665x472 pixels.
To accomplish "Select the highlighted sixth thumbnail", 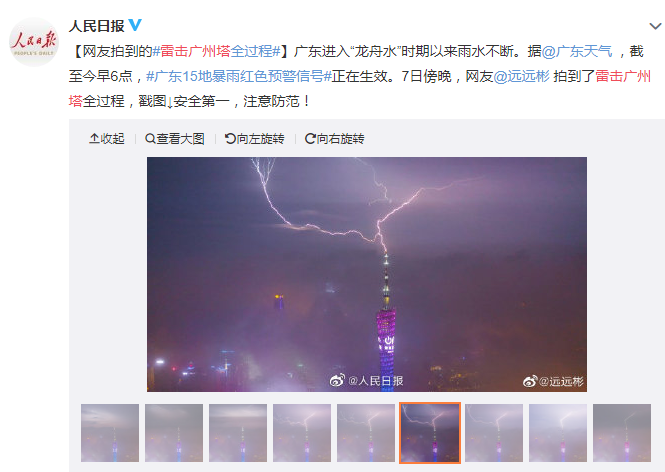I will (430, 433).
